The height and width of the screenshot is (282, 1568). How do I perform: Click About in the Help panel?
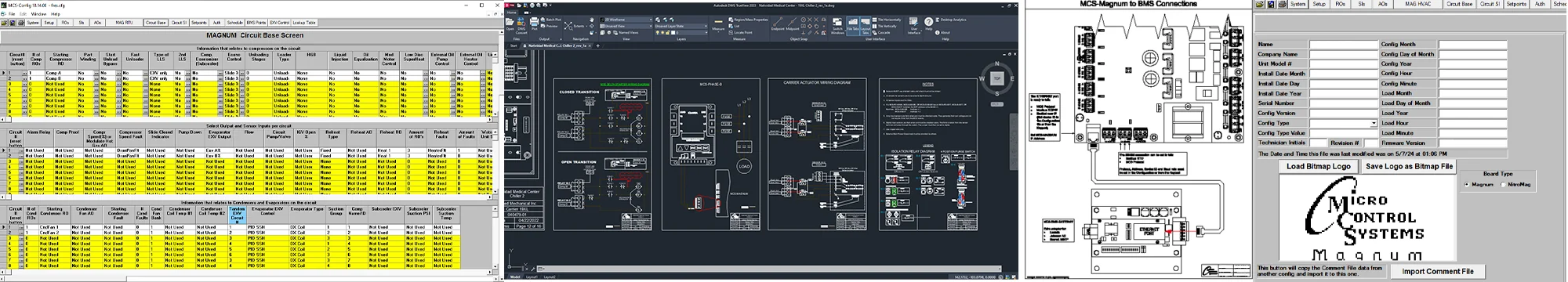942,32
